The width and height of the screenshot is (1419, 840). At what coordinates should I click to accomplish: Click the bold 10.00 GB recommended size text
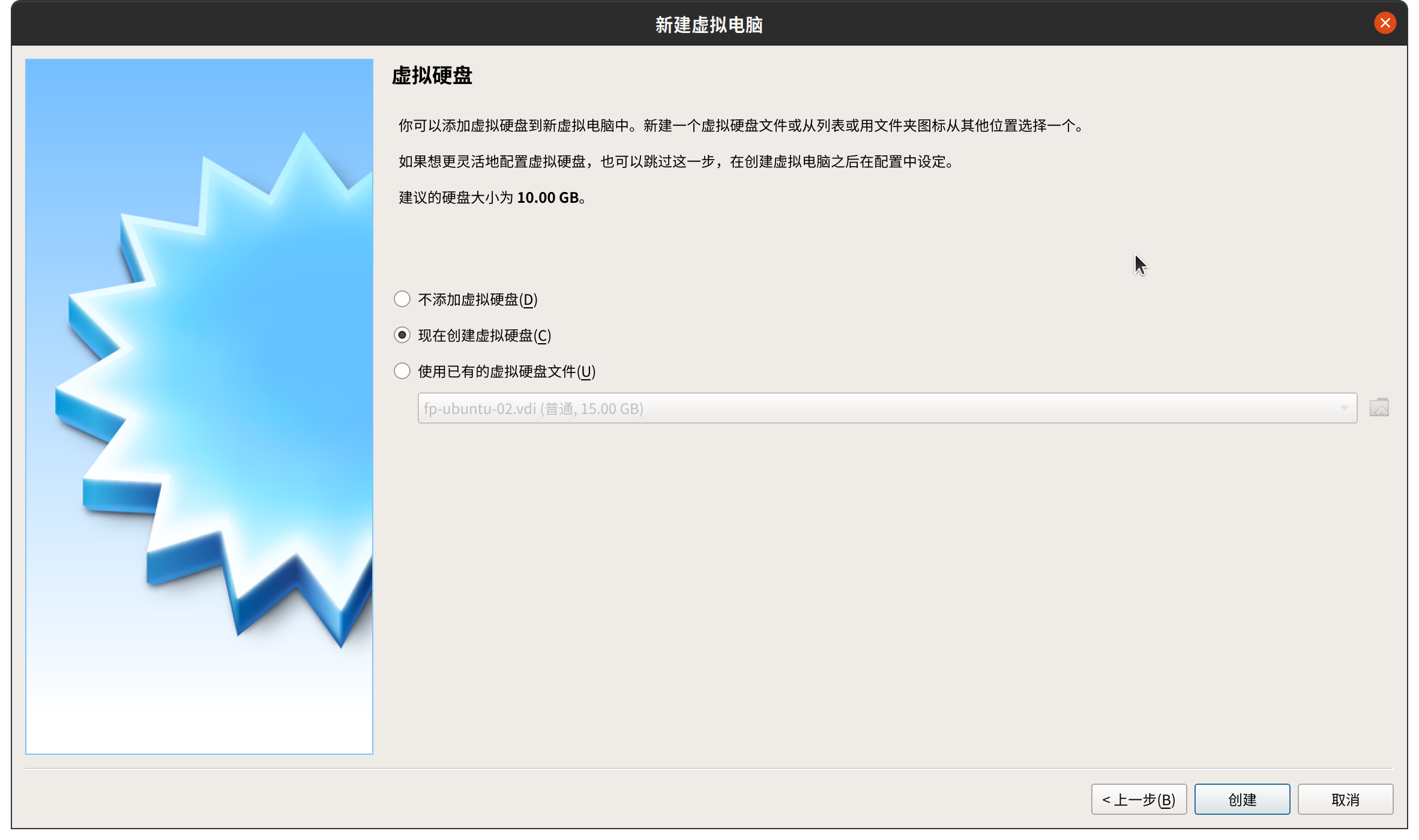click(547, 197)
